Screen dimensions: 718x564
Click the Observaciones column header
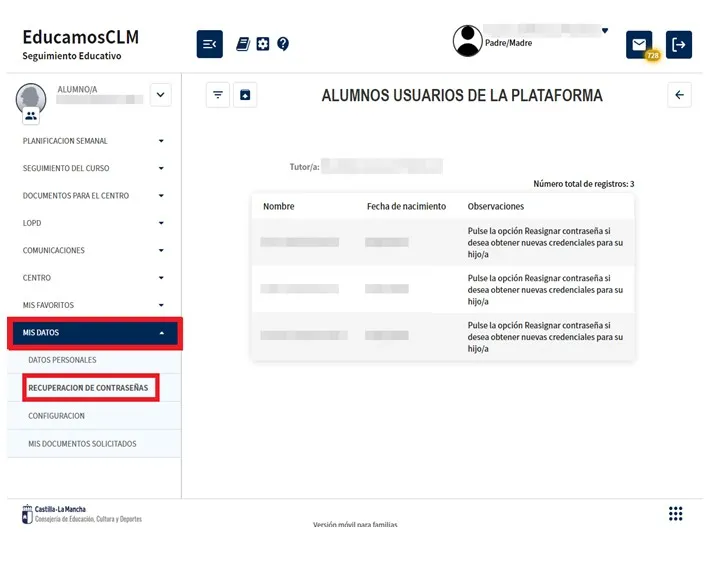click(x=495, y=206)
